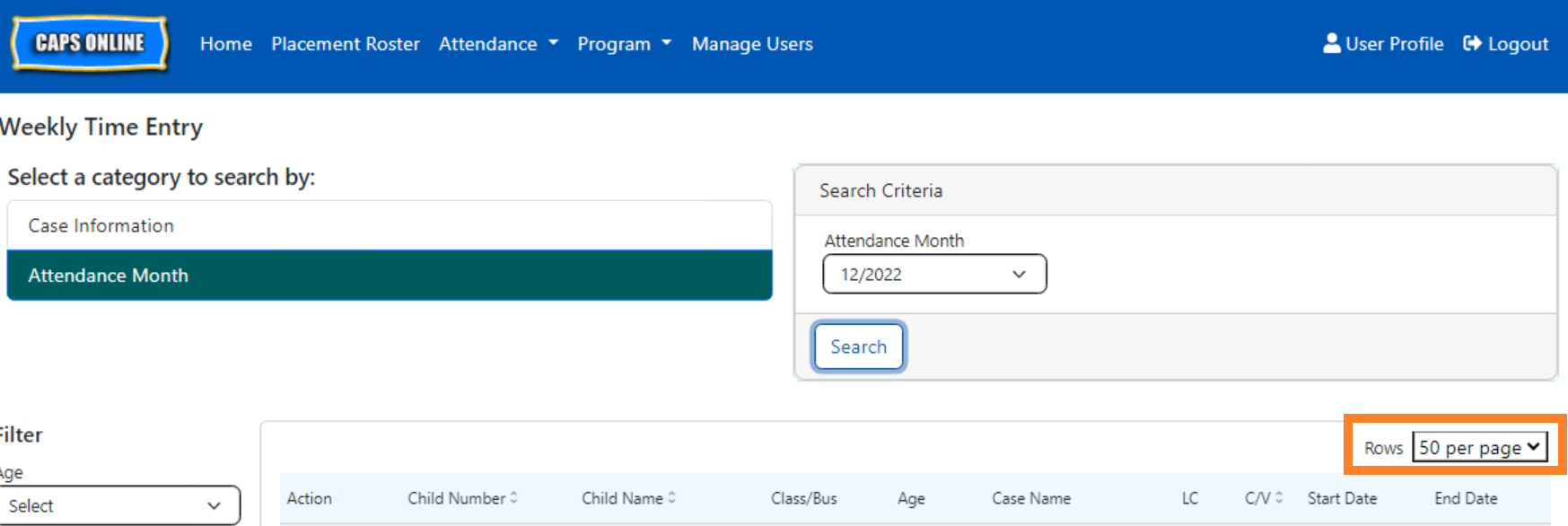
Task: Open the Age filter Select dropdown
Action: 118,505
